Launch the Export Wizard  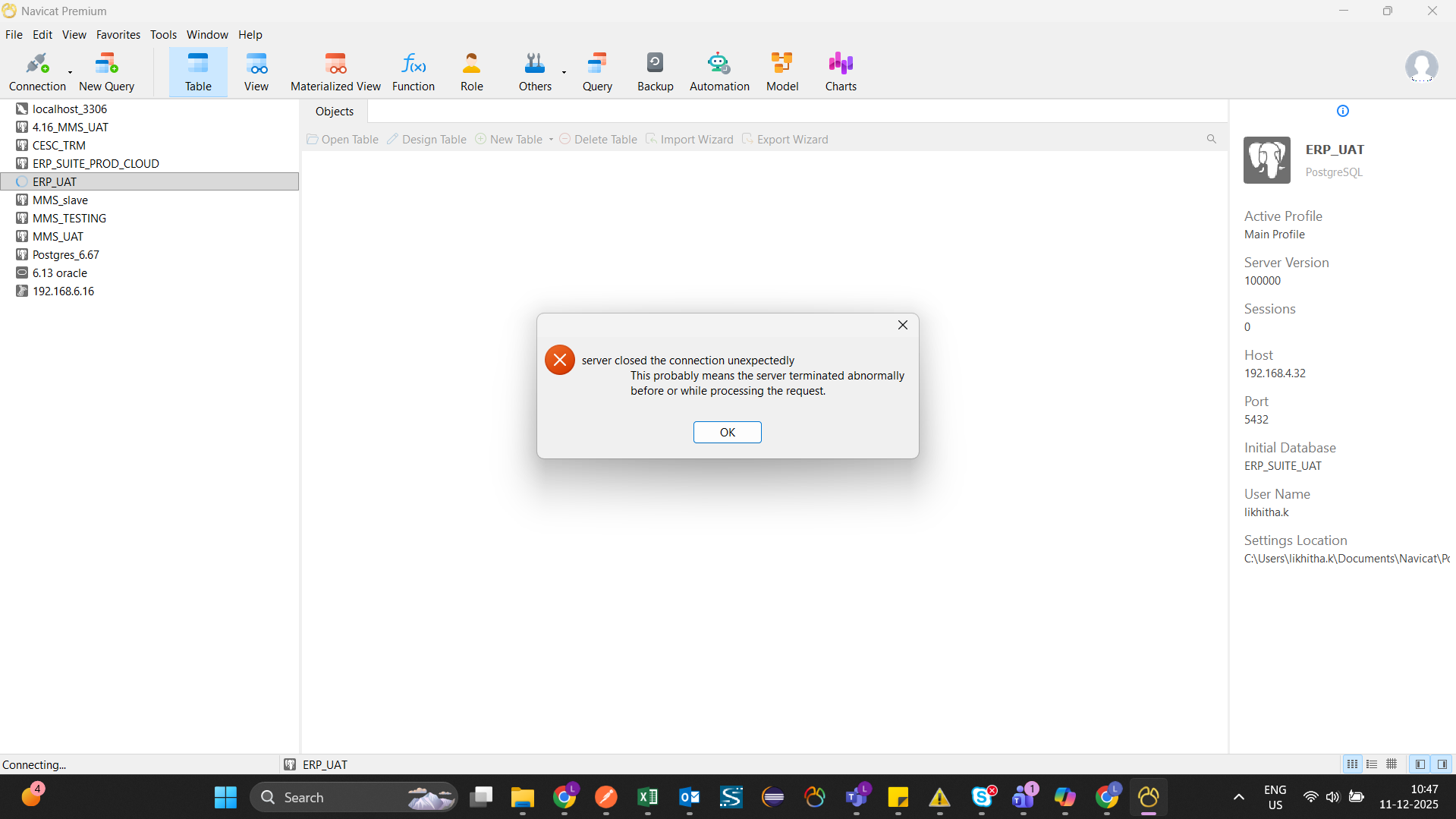pos(785,140)
